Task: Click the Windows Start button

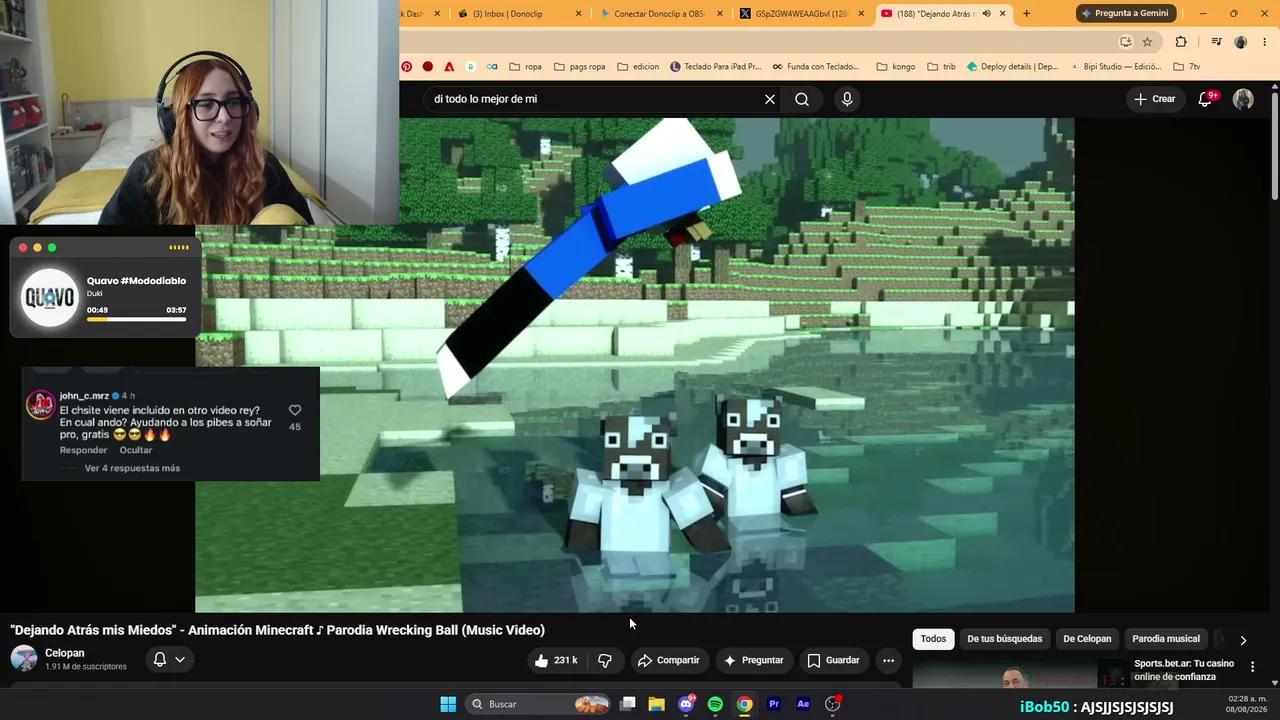Action: [x=448, y=704]
